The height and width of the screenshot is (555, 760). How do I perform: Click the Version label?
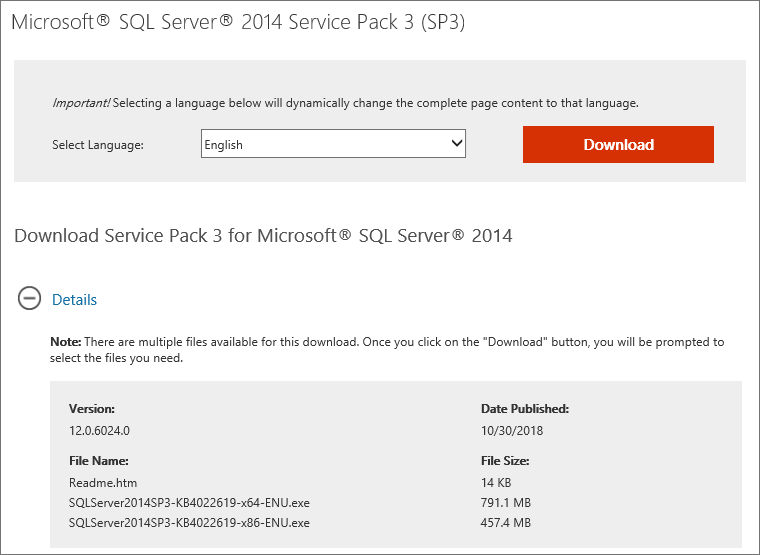tap(92, 408)
